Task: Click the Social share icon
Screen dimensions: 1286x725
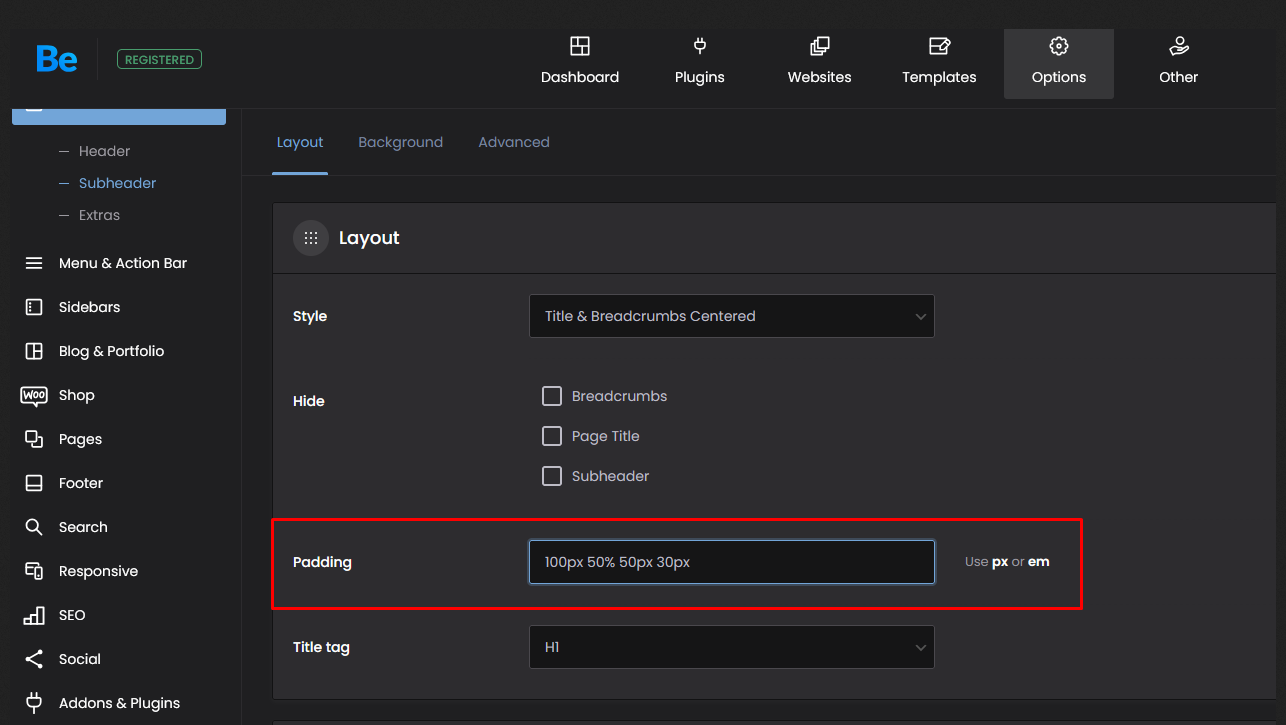Action: (34, 659)
